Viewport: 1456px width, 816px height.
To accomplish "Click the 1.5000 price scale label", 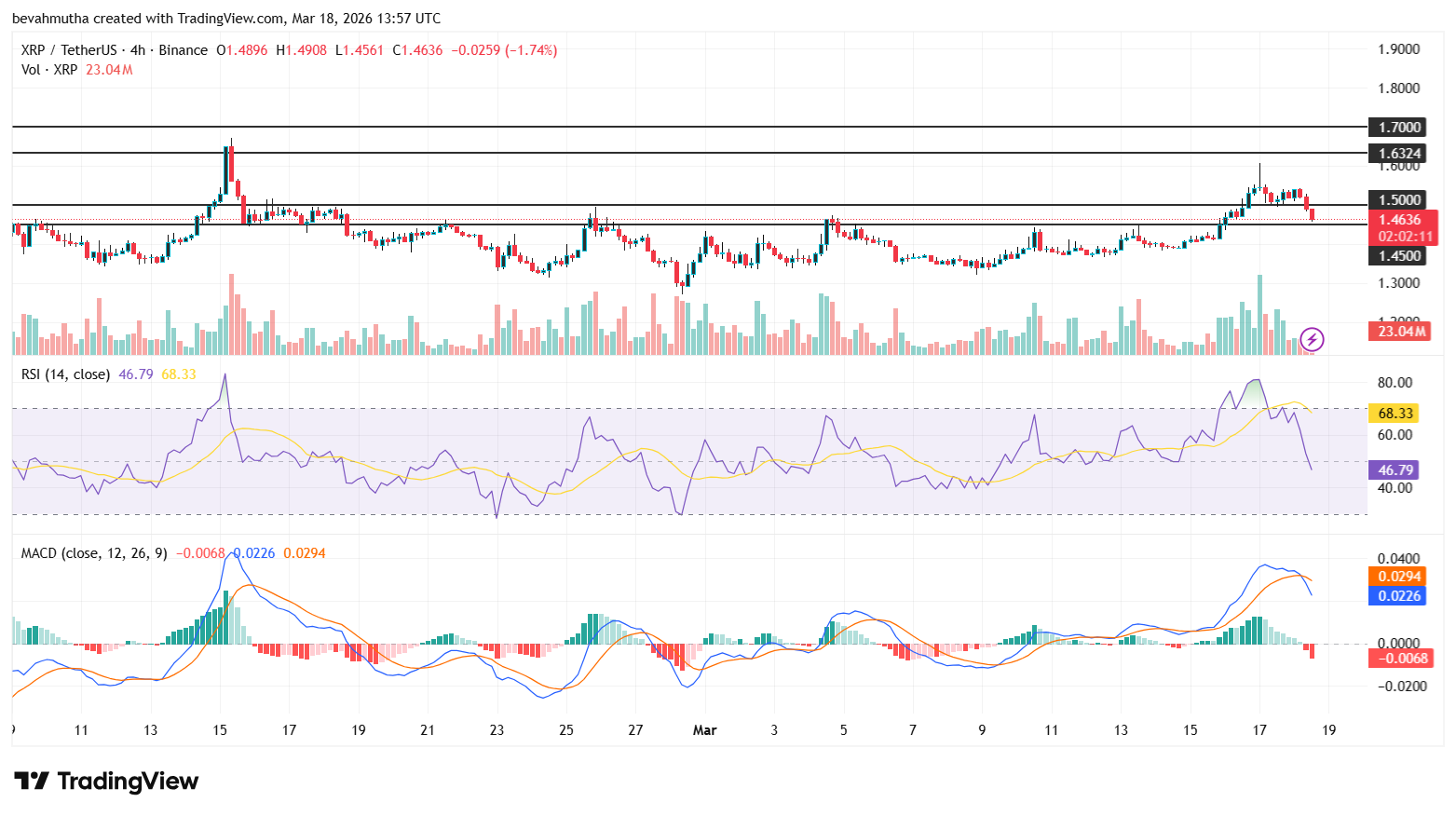I will coord(1398,199).
